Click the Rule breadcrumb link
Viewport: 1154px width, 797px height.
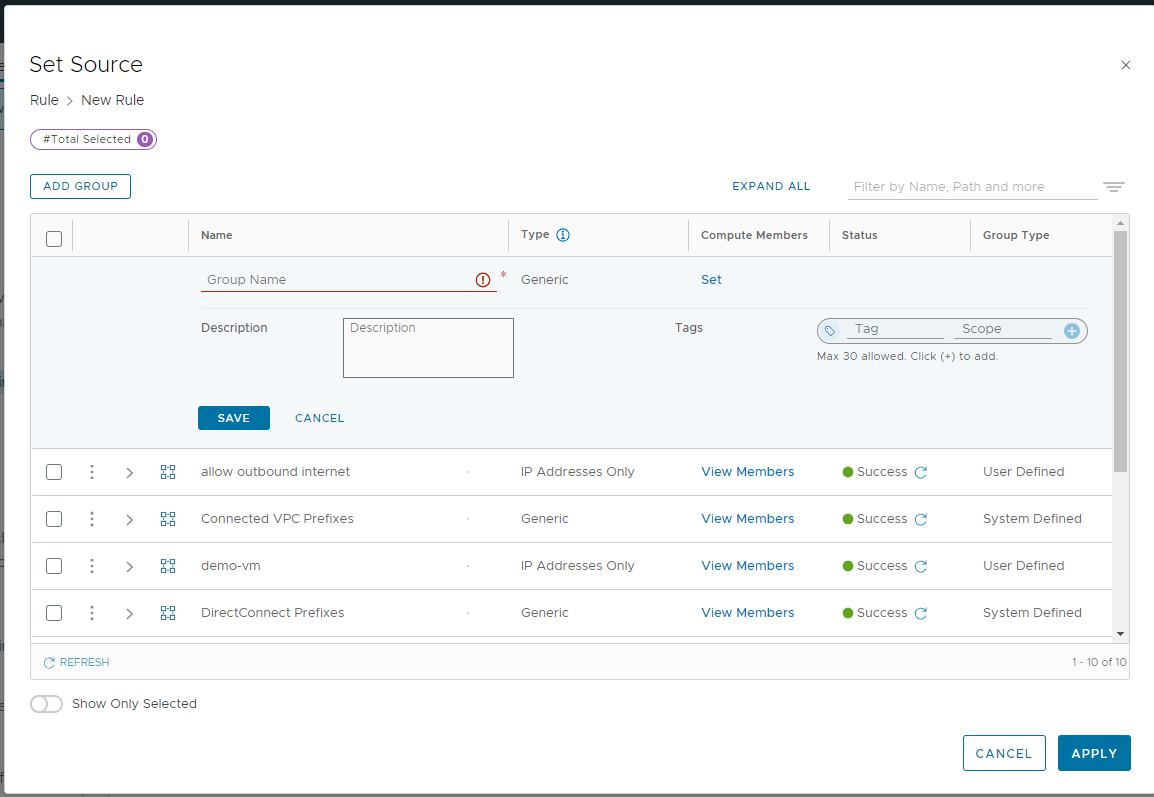tap(44, 100)
